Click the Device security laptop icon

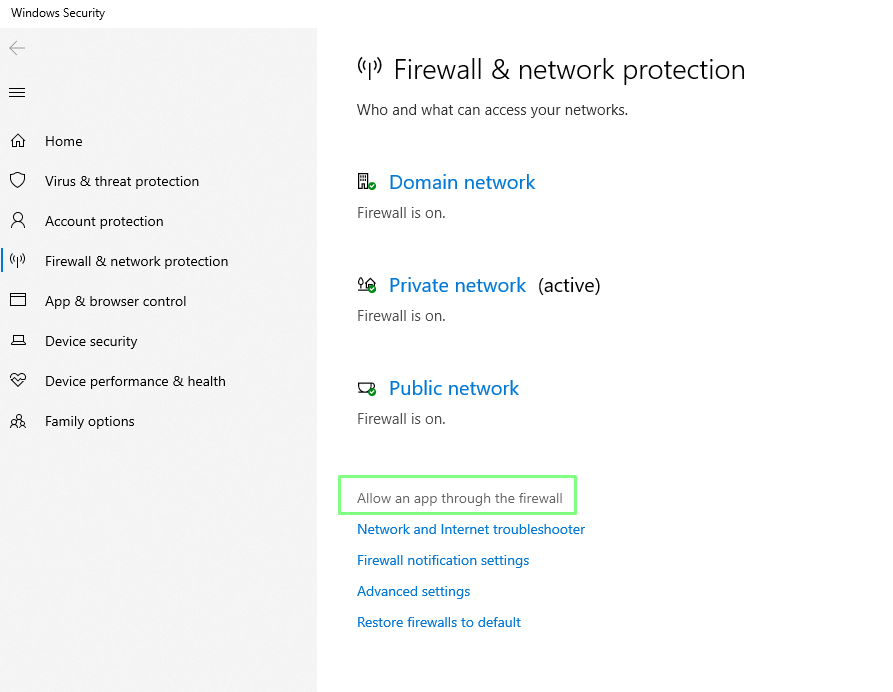(18, 341)
